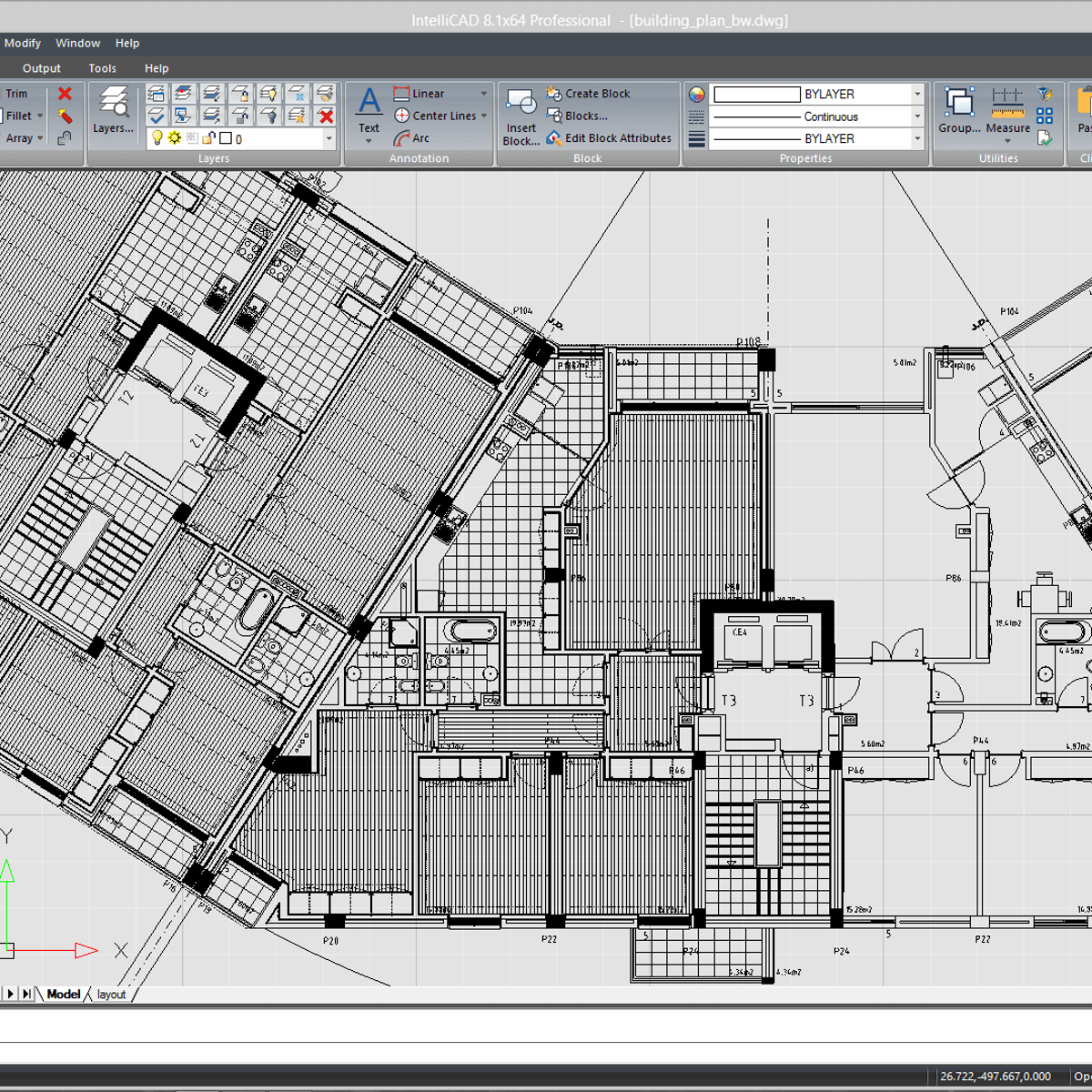Screen dimensions: 1092x1092
Task: Click the Edit Block Attributes icon
Action: (x=553, y=138)
